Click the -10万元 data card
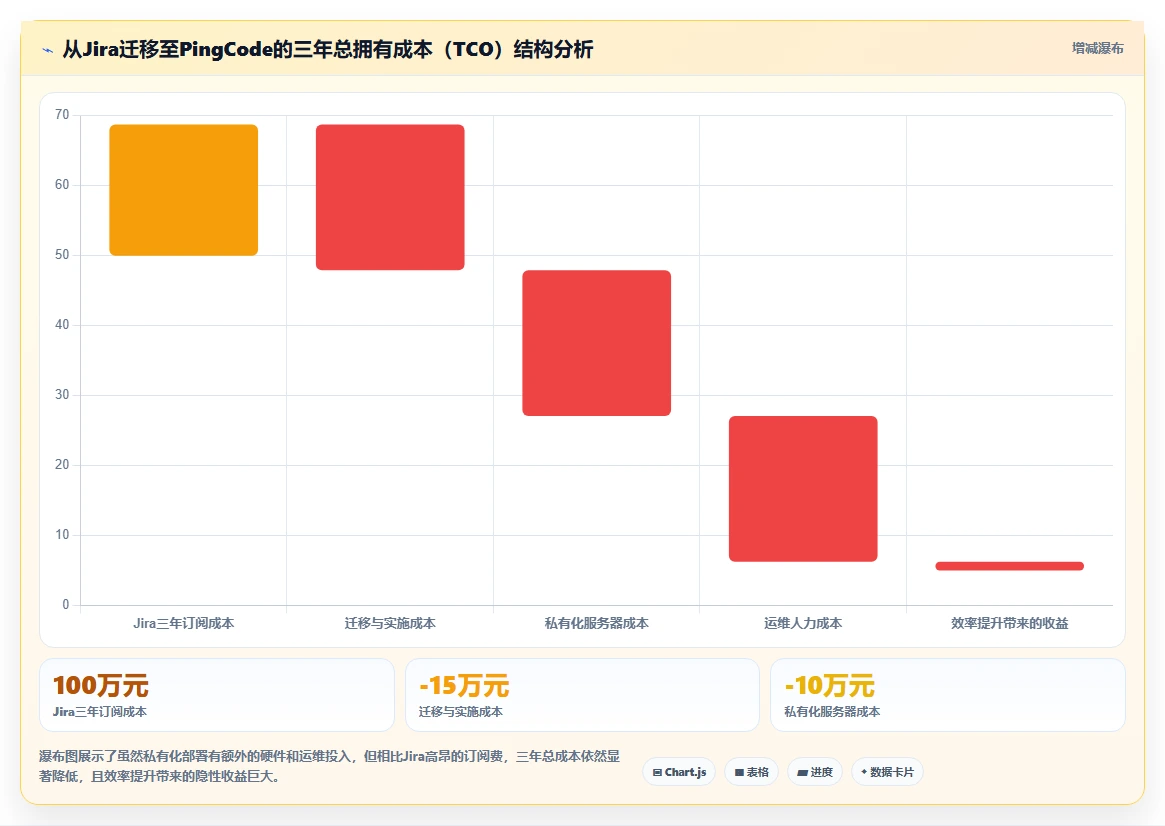The image size is (1165, 826). pos(948,695)
